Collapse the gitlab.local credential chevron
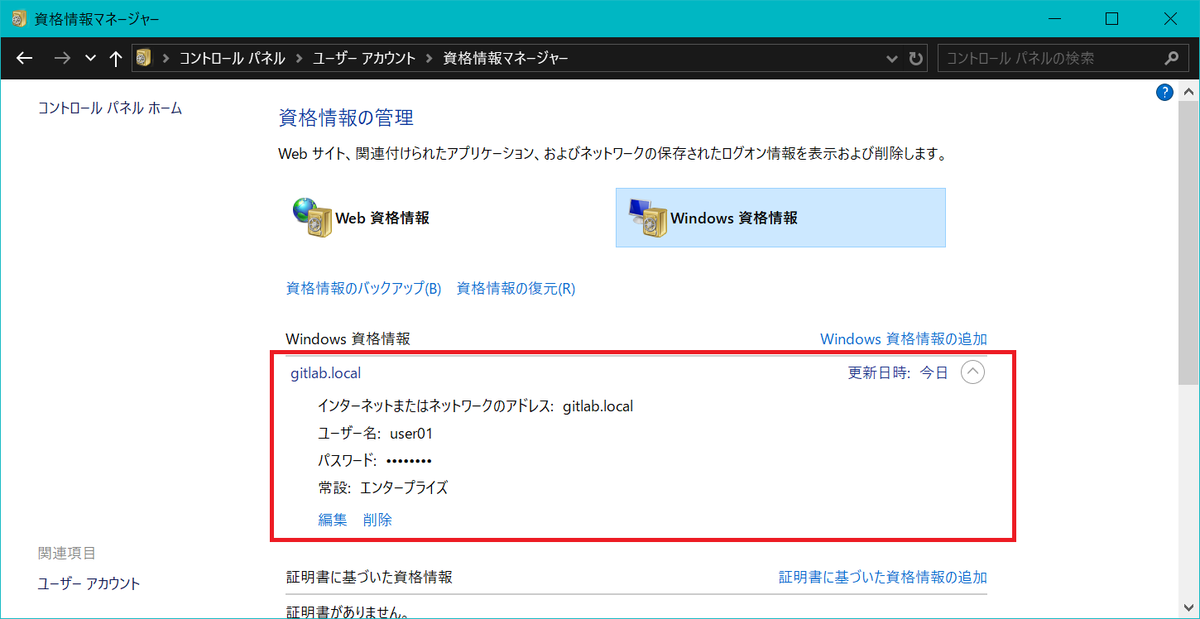 click(972, 373)
